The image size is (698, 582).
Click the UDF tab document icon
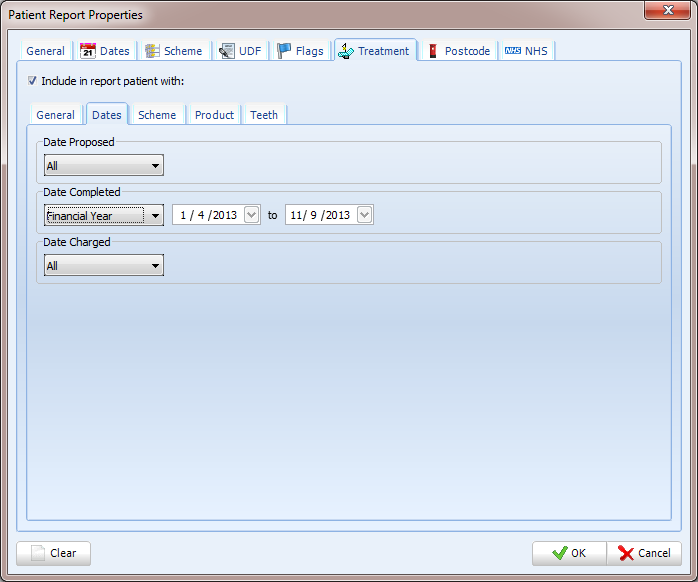(227, 51)
